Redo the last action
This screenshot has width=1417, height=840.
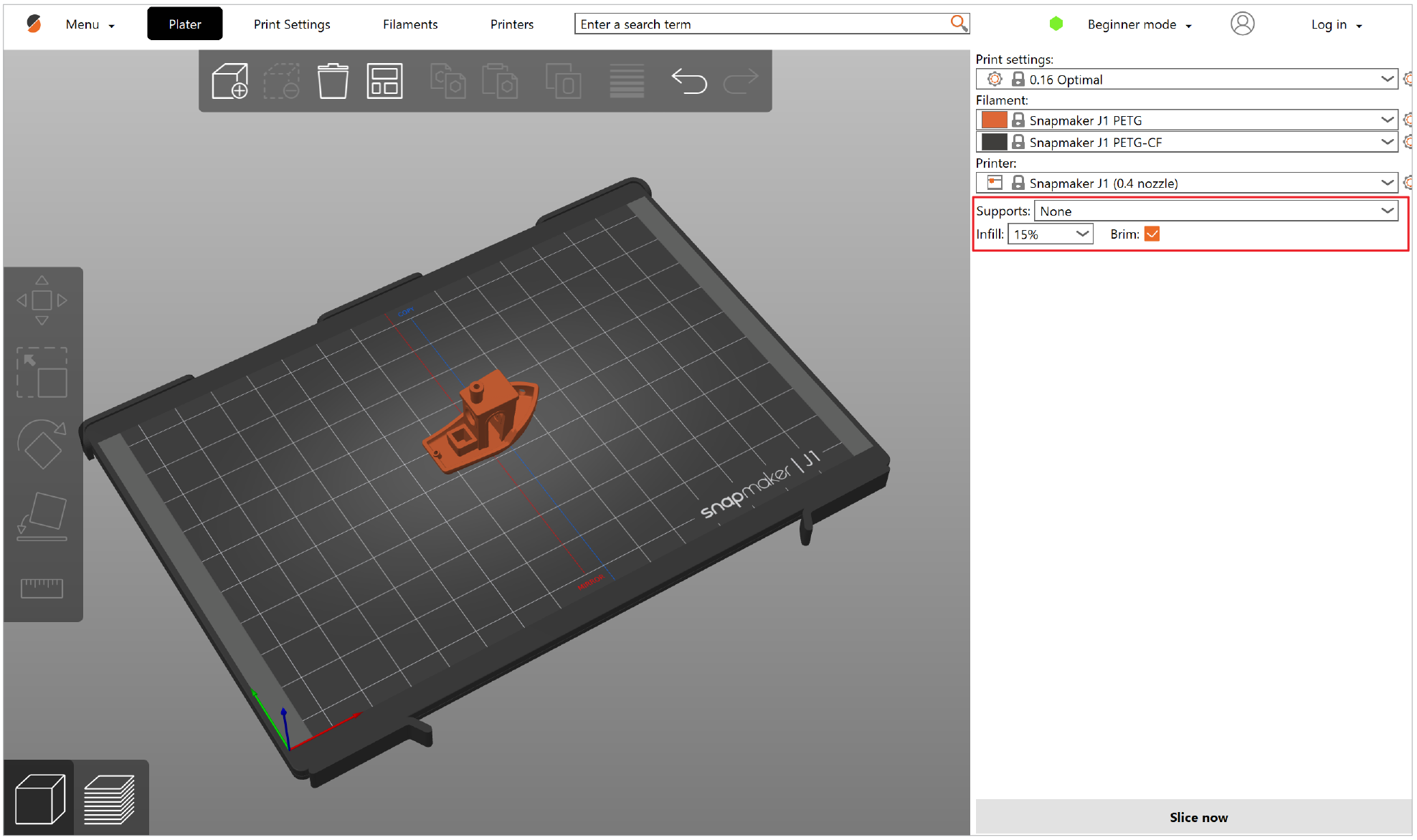point(741,81)
